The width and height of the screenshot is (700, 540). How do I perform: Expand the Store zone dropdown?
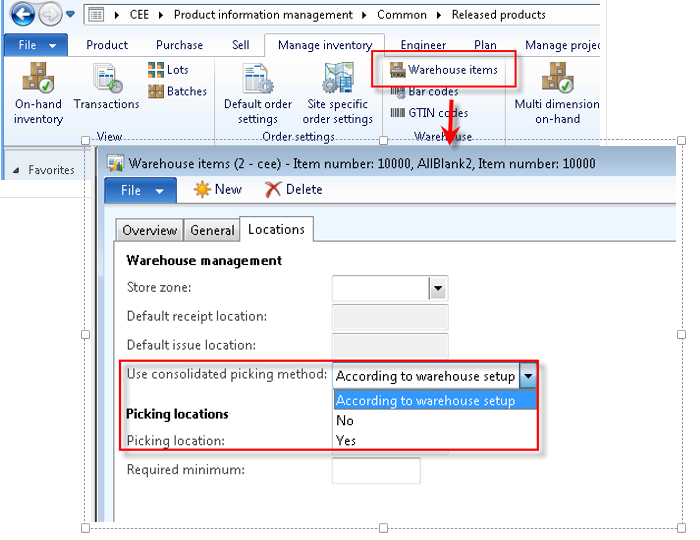click(437, 289)
